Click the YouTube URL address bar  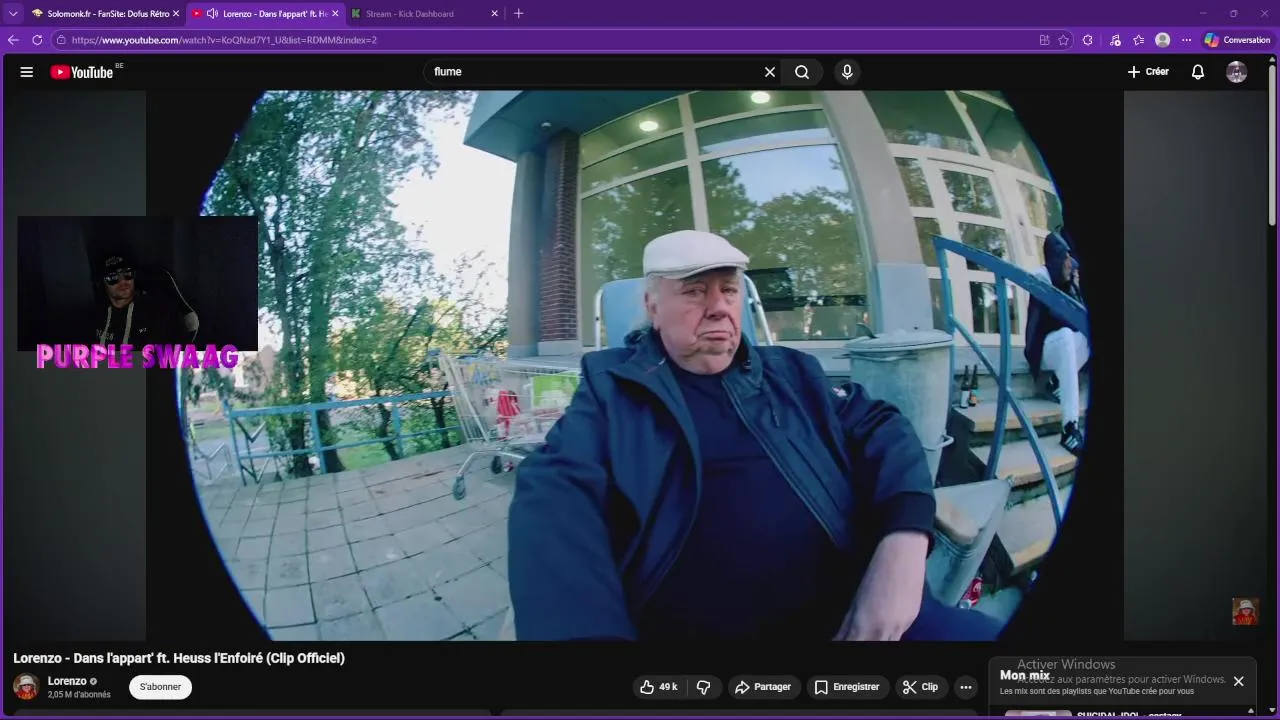click(x=540, y=40)
